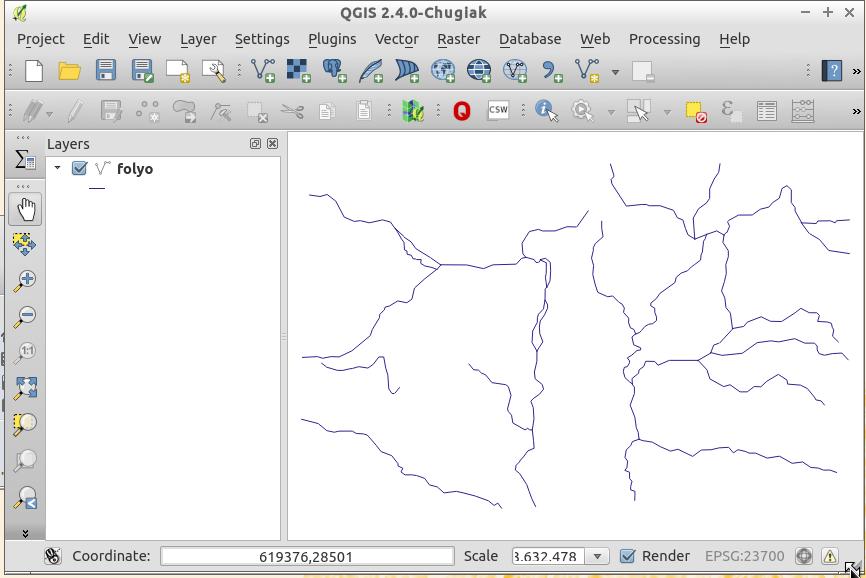866x578 pixels.
Task: Click Add PostGIS Layer elephant icon
Action: click(335, 71)
